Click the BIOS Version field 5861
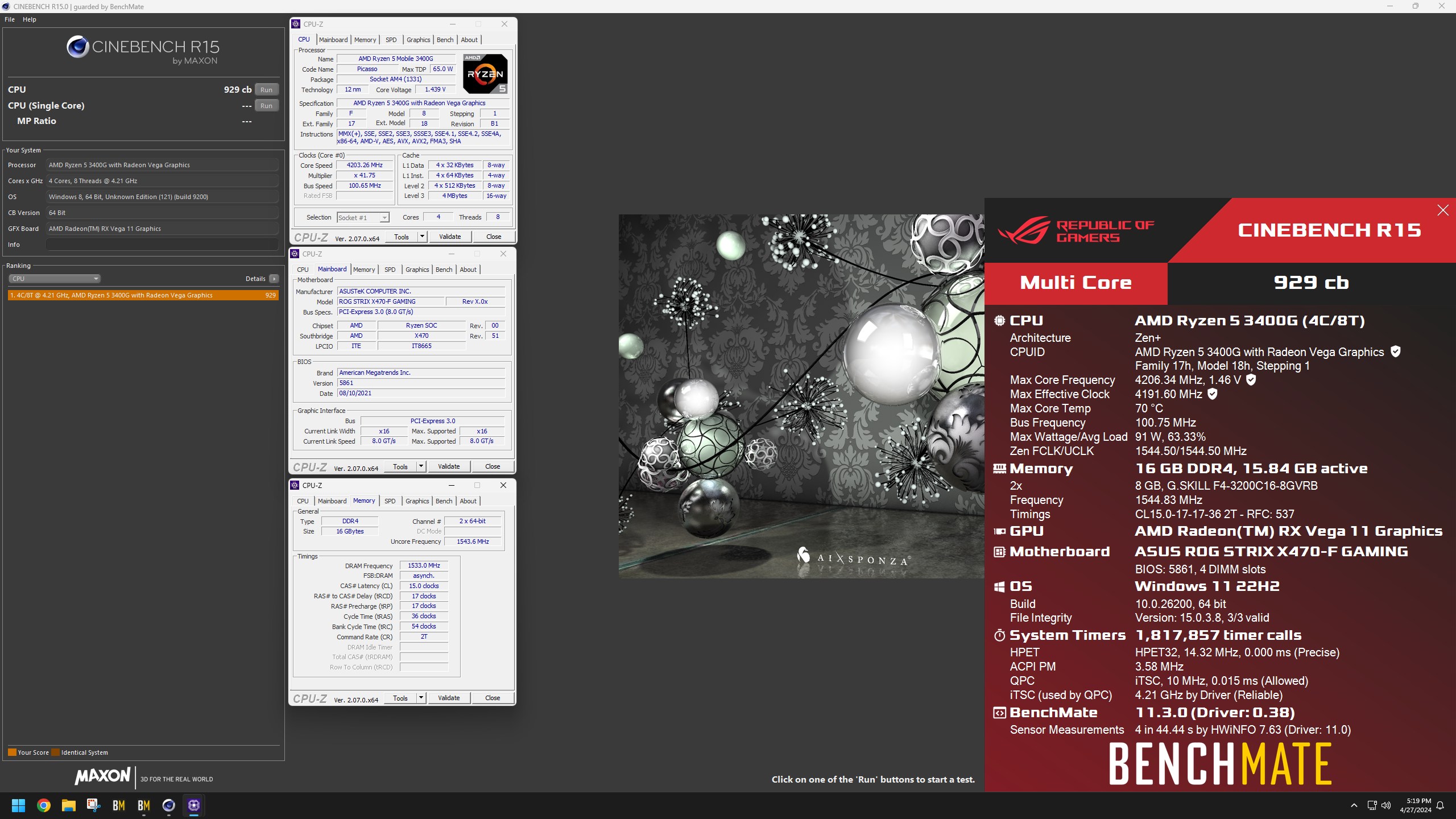 click(421, 383)
